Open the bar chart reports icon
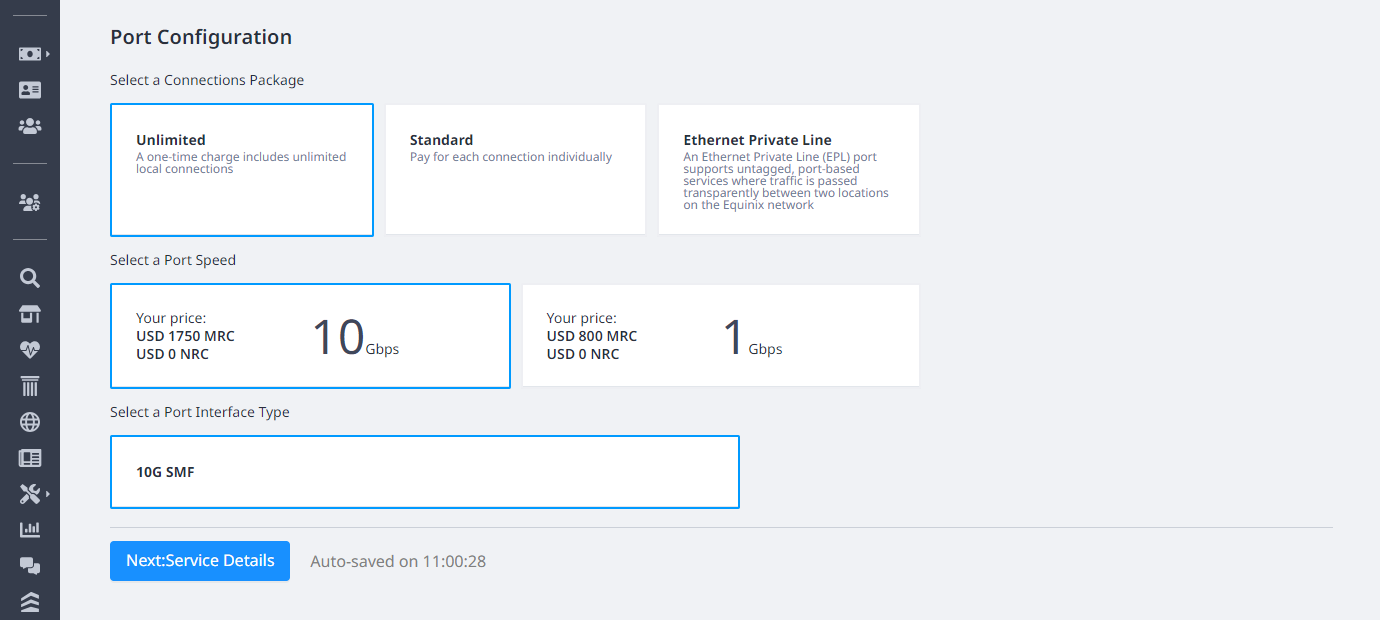This screenshot has height=620, width=1380. pos(30,529)
